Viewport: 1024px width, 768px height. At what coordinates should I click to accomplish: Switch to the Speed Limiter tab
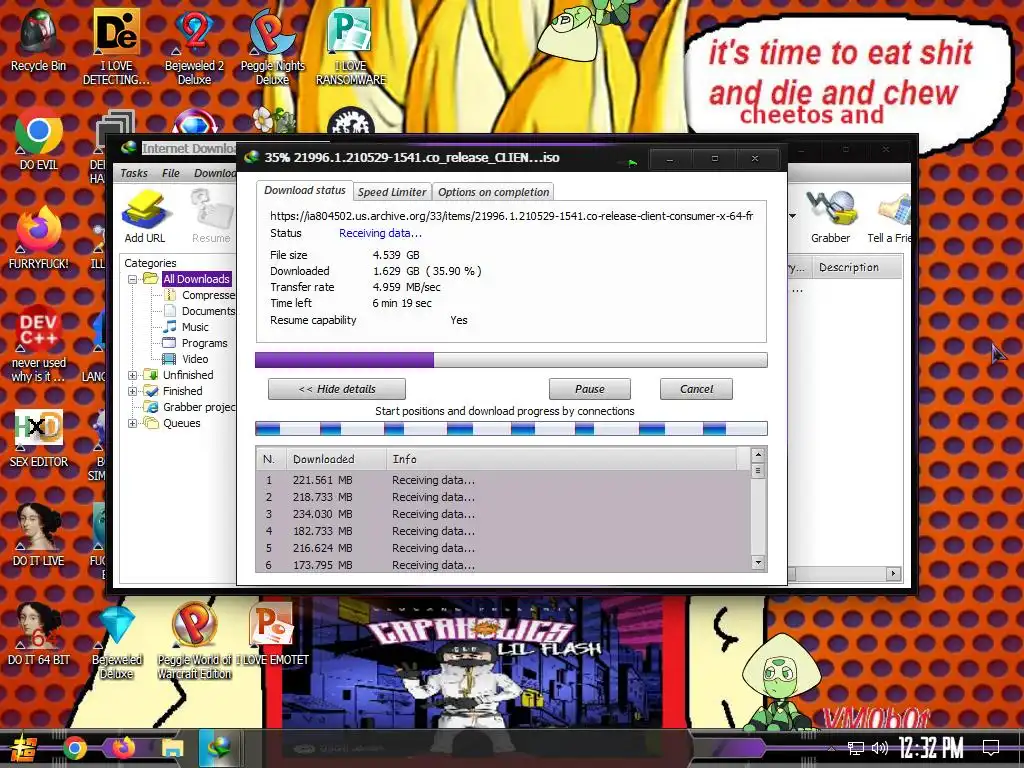(392, 192)
